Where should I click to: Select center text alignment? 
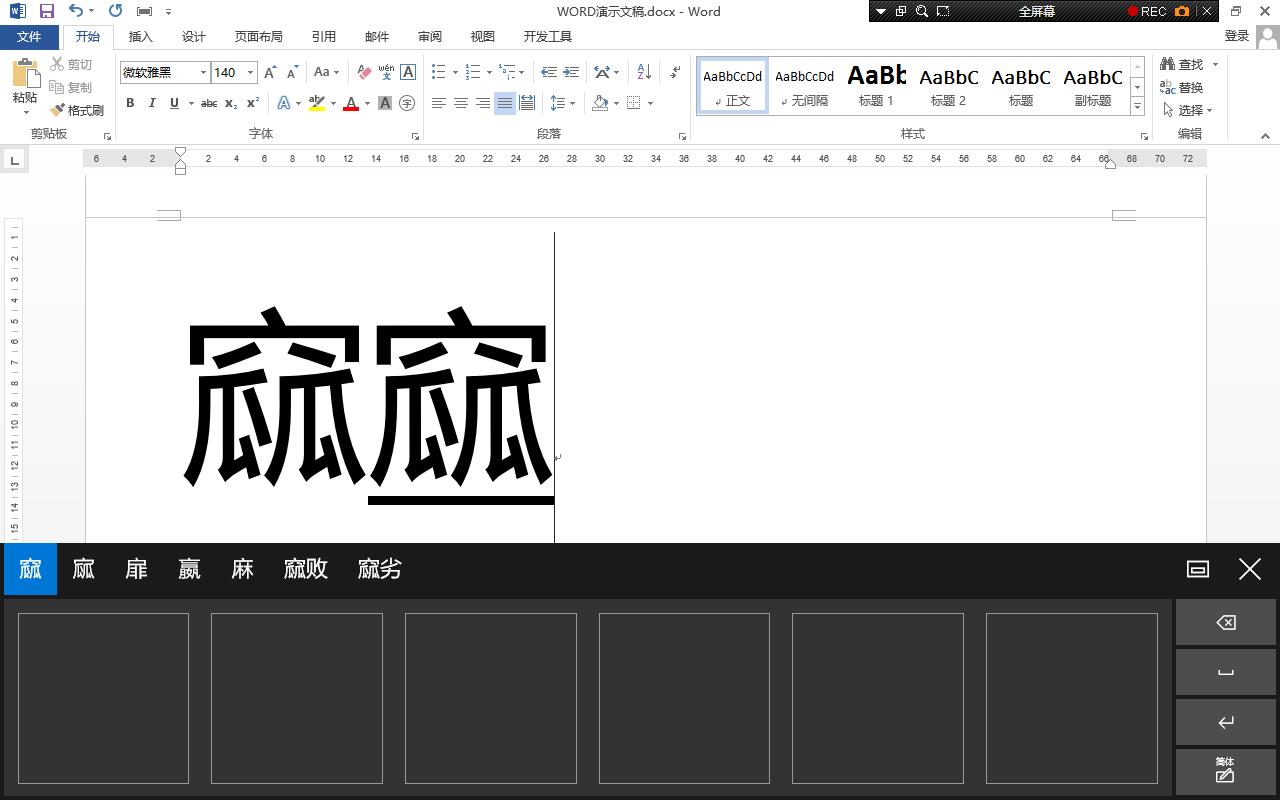[460, 102]
